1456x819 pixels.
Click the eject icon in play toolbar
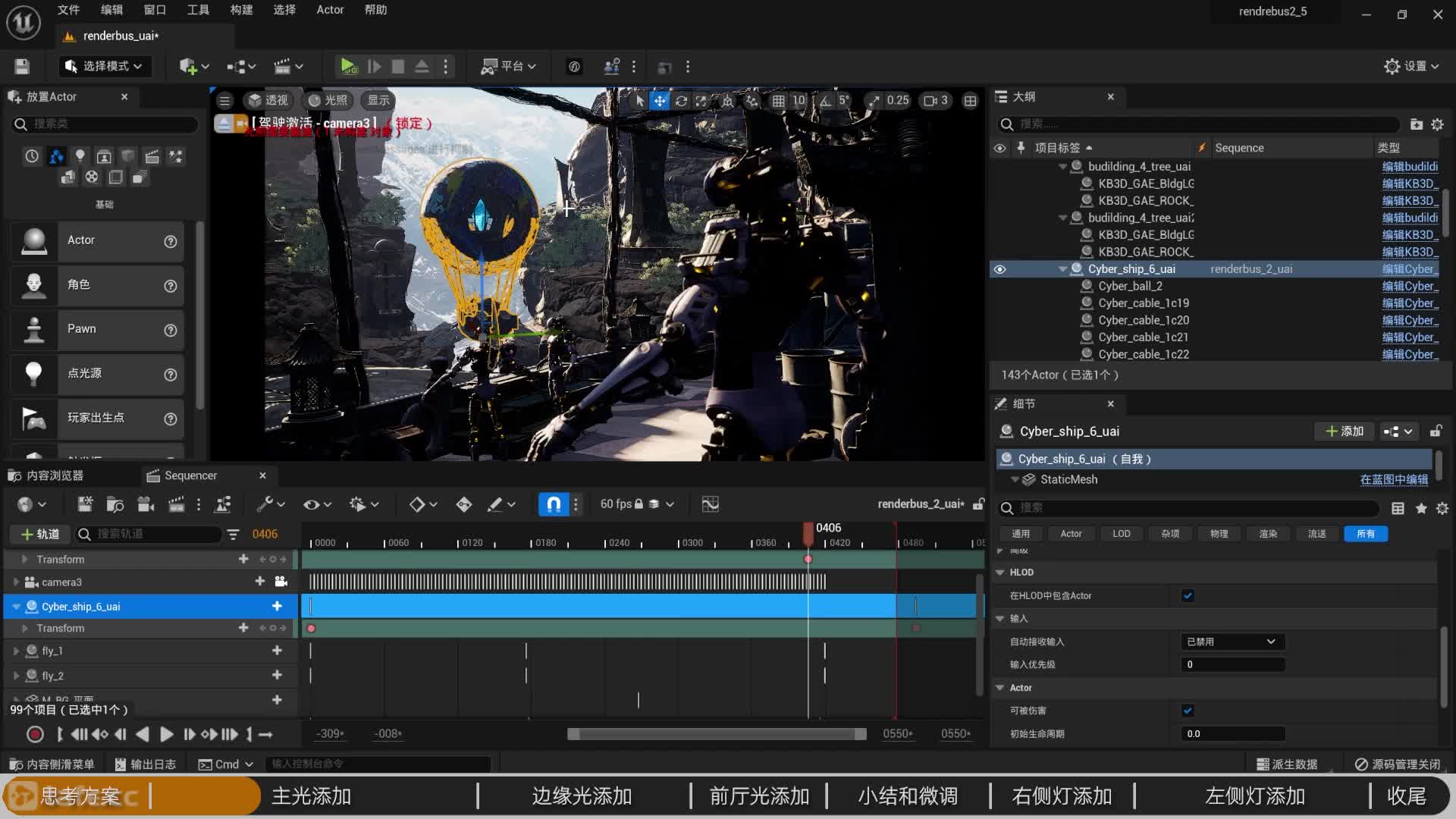[422, 67]
